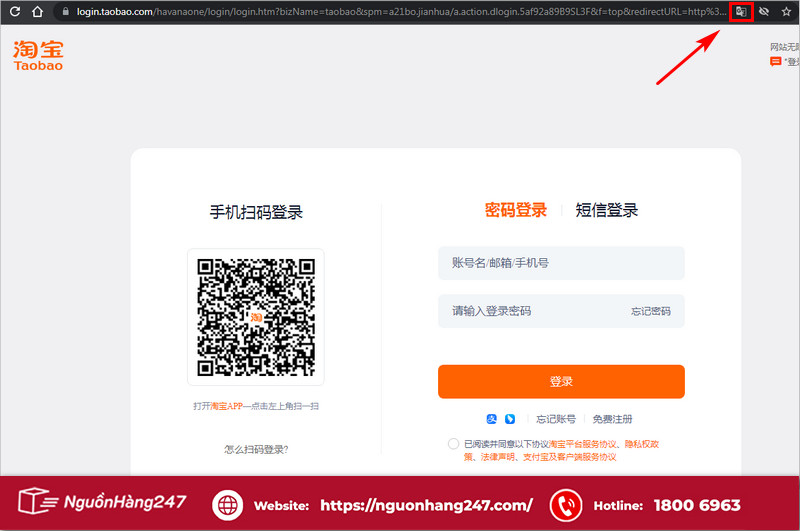Click the 请输入登录密码 password field

tap(561, 311)
